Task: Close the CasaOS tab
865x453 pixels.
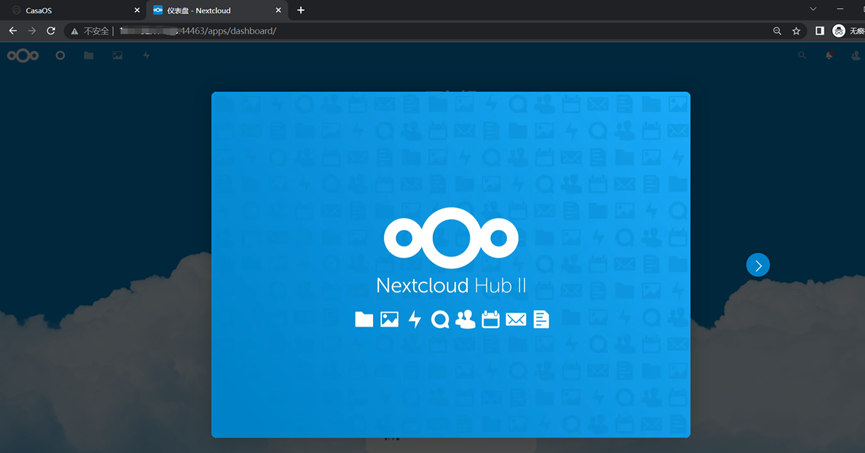Action: [x=137, y=10]
